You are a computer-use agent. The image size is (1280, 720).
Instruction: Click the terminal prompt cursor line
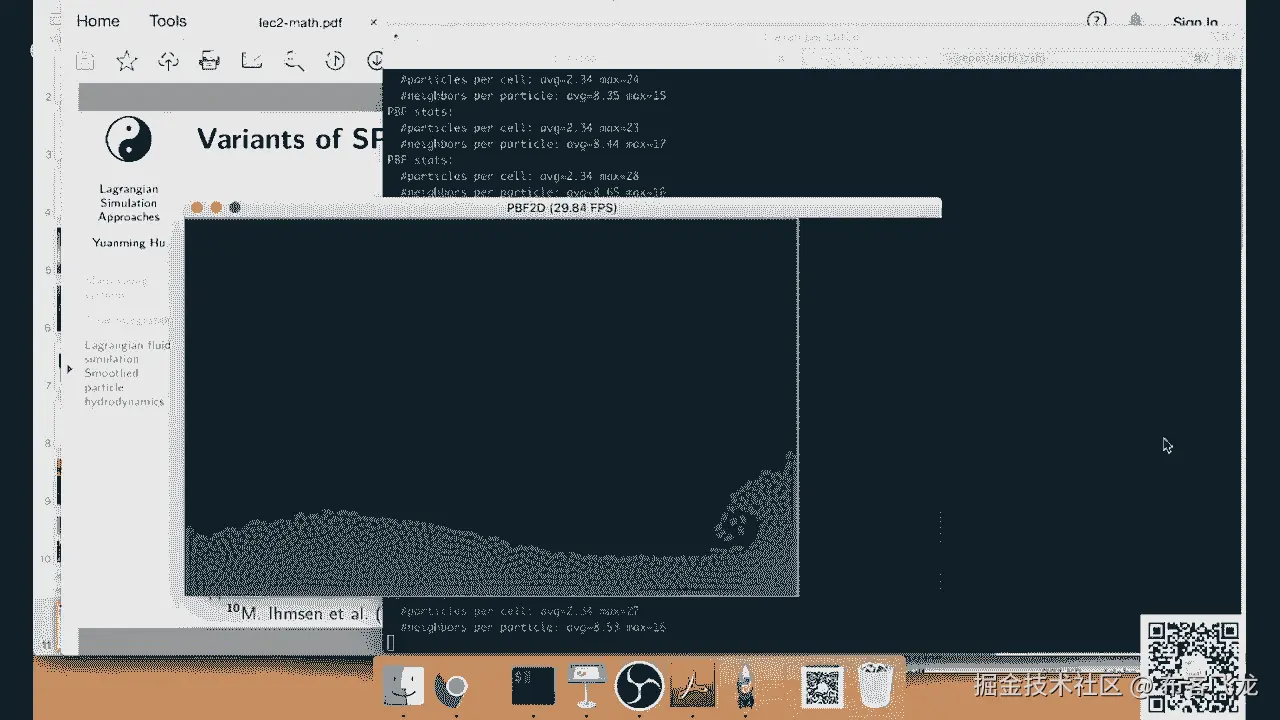click(x=392, y=643)
